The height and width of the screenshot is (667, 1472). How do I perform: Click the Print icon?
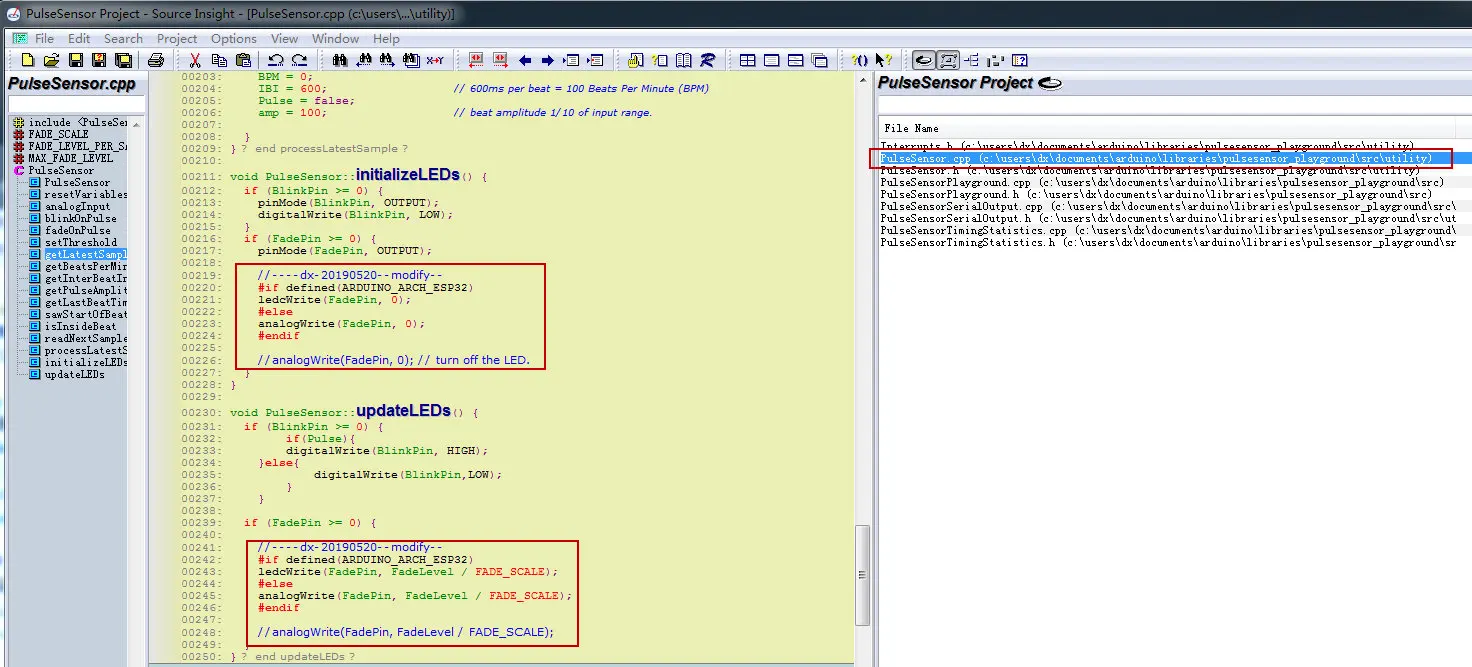tap(156, 60)
